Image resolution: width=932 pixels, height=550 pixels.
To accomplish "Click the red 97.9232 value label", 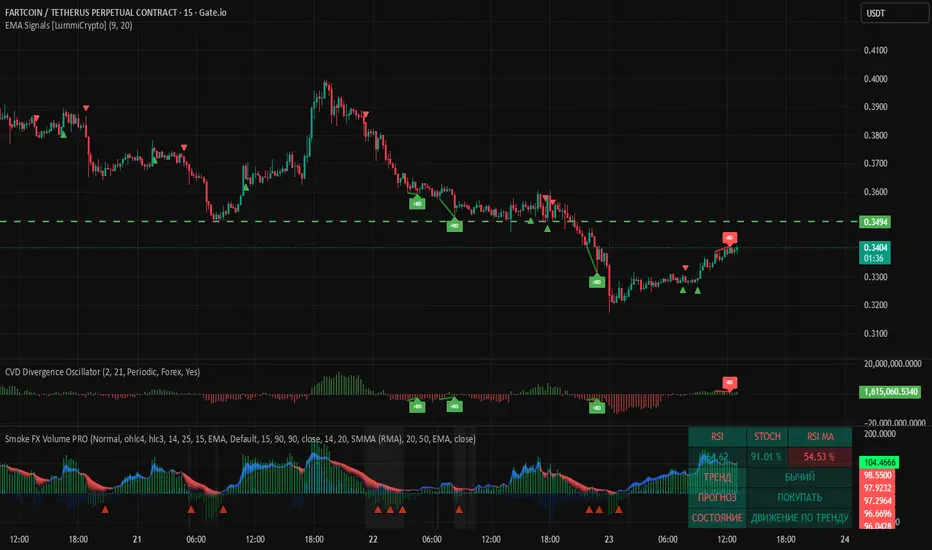I will 877,488.
